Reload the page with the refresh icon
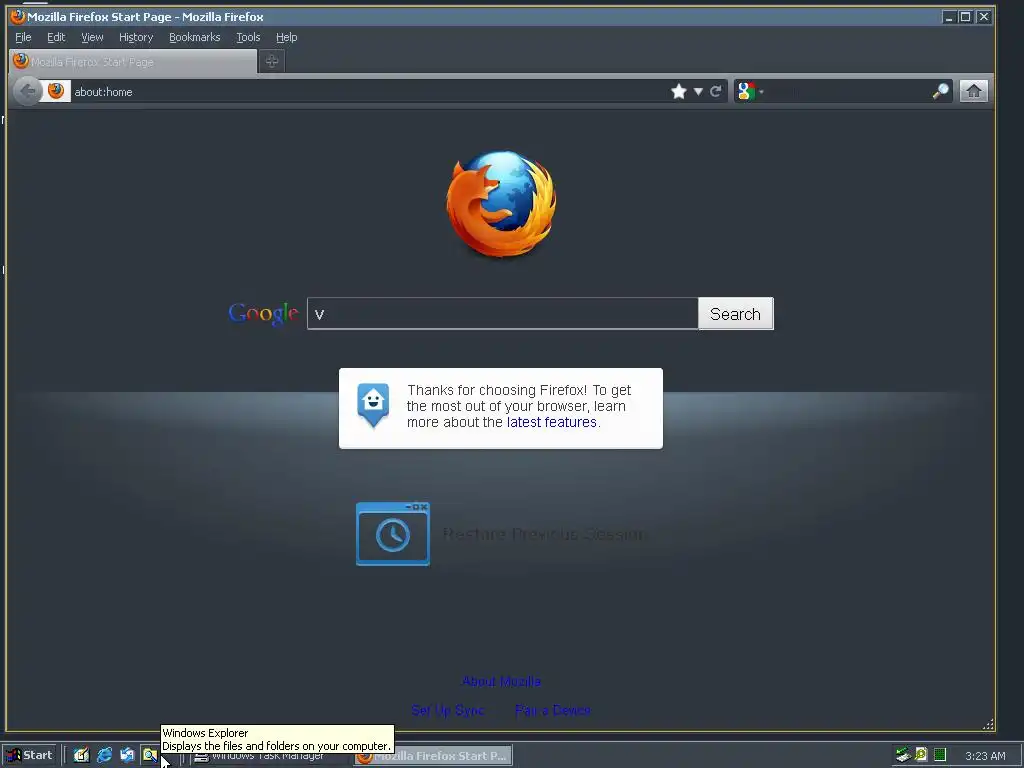The width and height of the screenshot is (1024, 768). pos(716,91)
